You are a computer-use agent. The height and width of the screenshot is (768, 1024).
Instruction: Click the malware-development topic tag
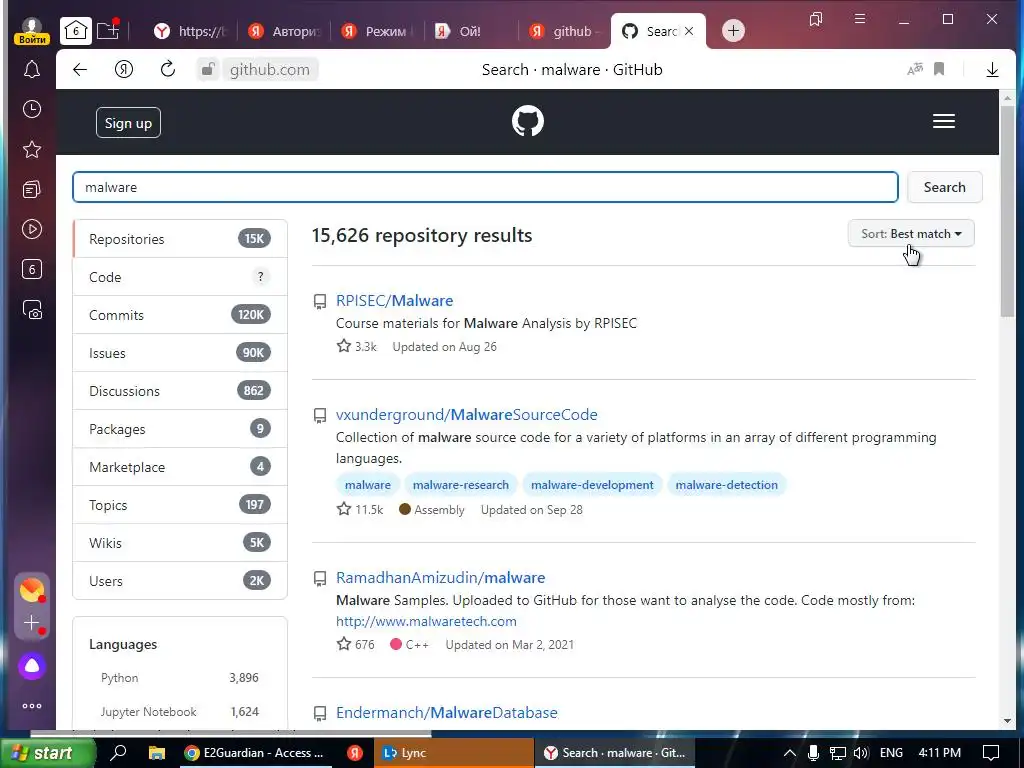tap(592, 485)
